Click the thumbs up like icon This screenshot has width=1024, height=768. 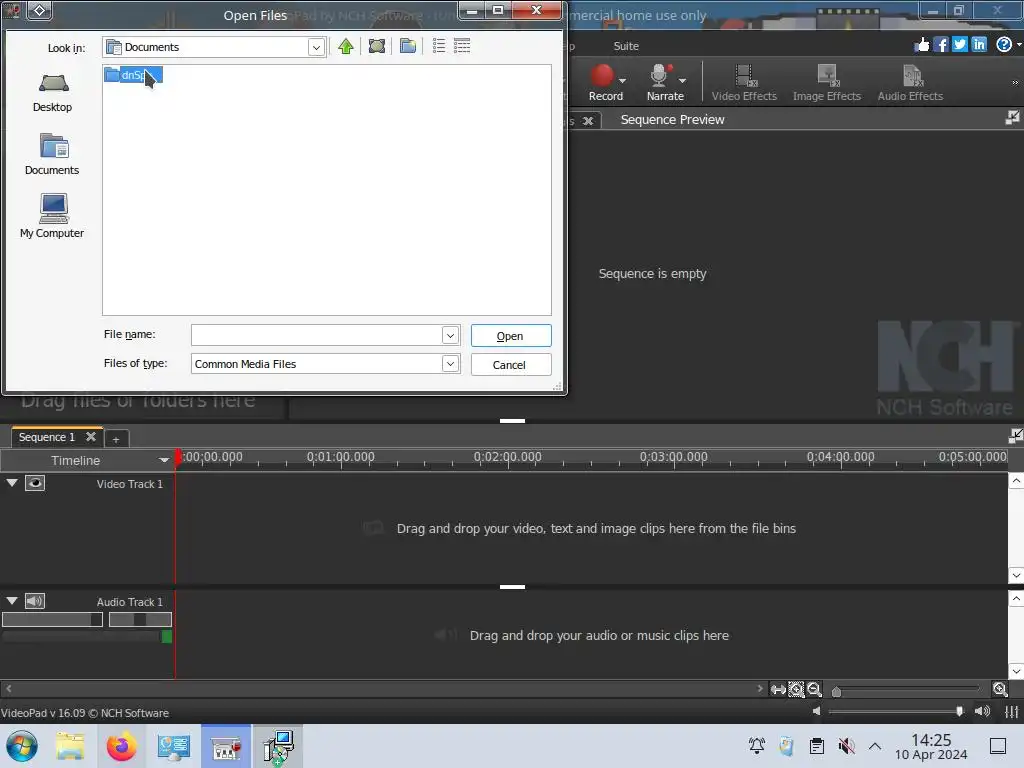(921, 44)
